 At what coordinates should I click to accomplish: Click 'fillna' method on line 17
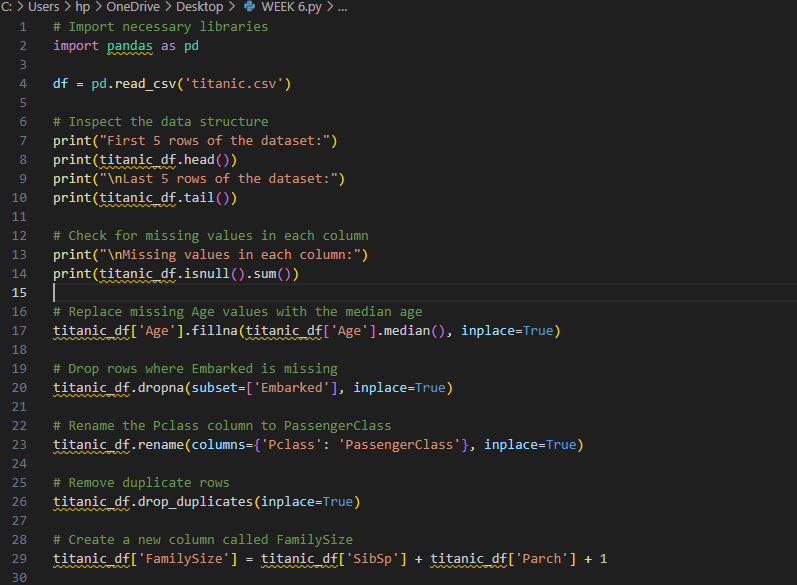pyautogui.click(x=214, y=331)
